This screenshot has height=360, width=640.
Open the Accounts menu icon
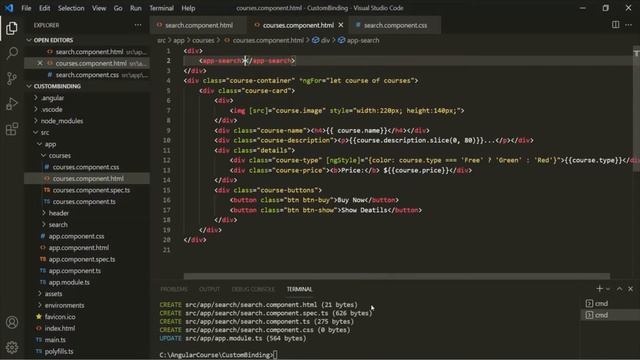point(12,322)
